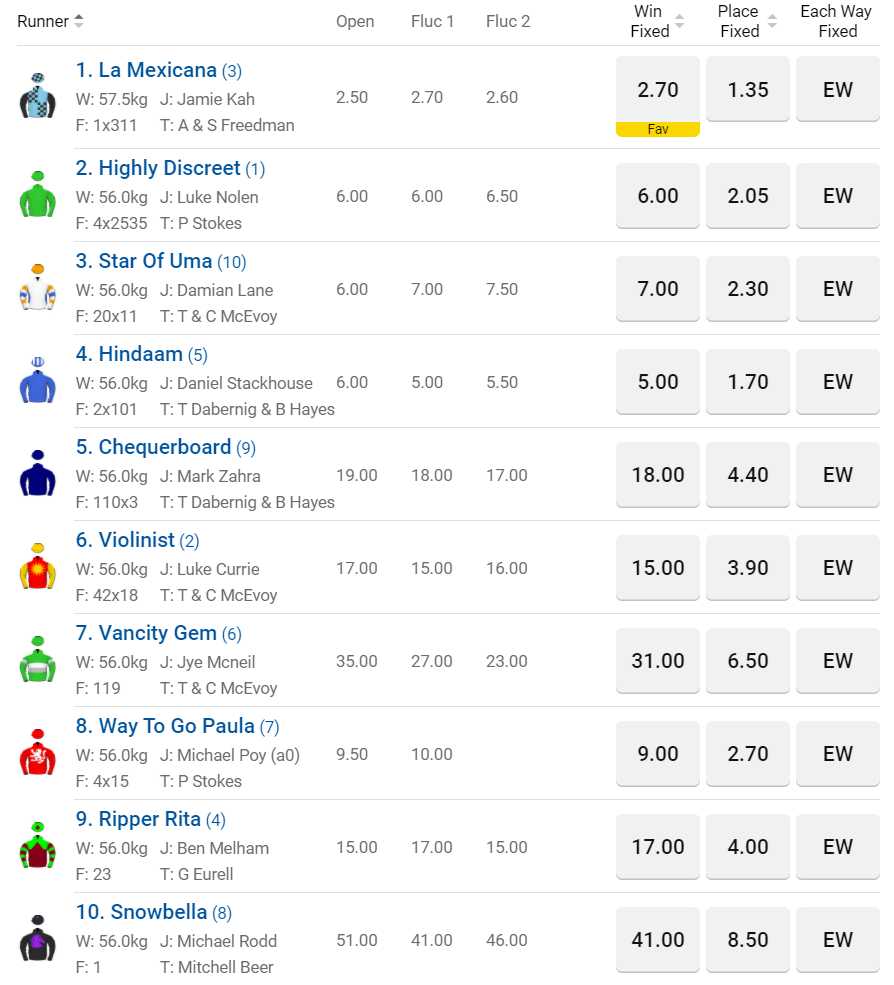
Task: Select Snowbella win odds 41.00
Action: (x=658, y=940)
